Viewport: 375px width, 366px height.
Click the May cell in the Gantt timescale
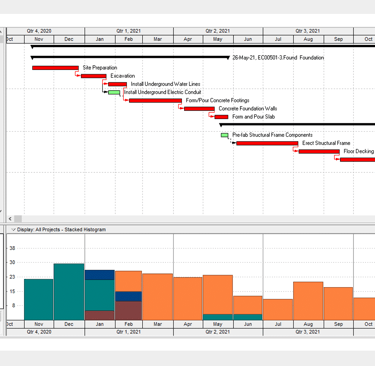click(x=218, y=39)
